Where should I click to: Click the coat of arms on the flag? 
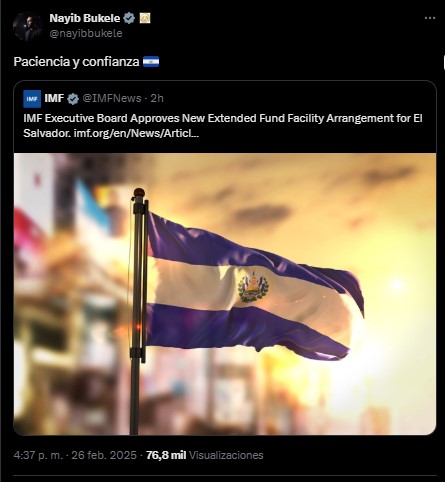click(253, 286)
